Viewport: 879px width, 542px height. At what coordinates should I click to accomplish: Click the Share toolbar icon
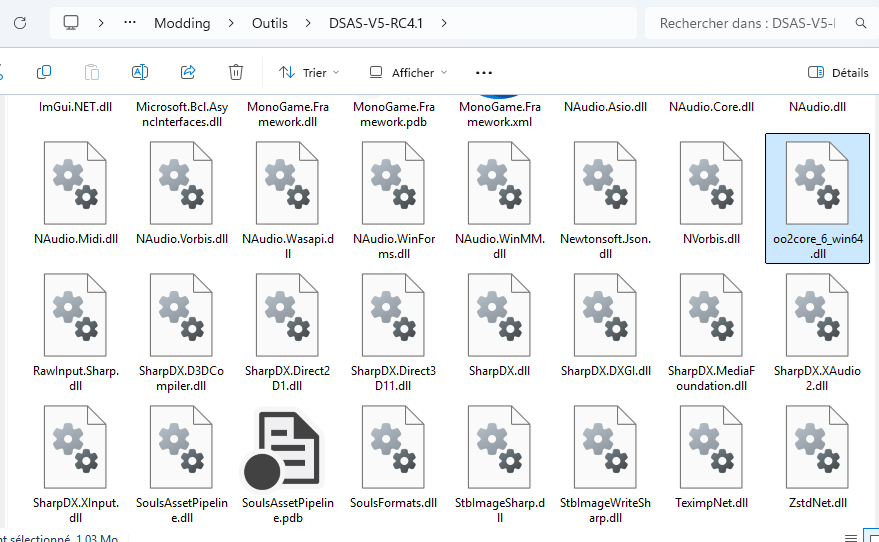pos(188,72)
